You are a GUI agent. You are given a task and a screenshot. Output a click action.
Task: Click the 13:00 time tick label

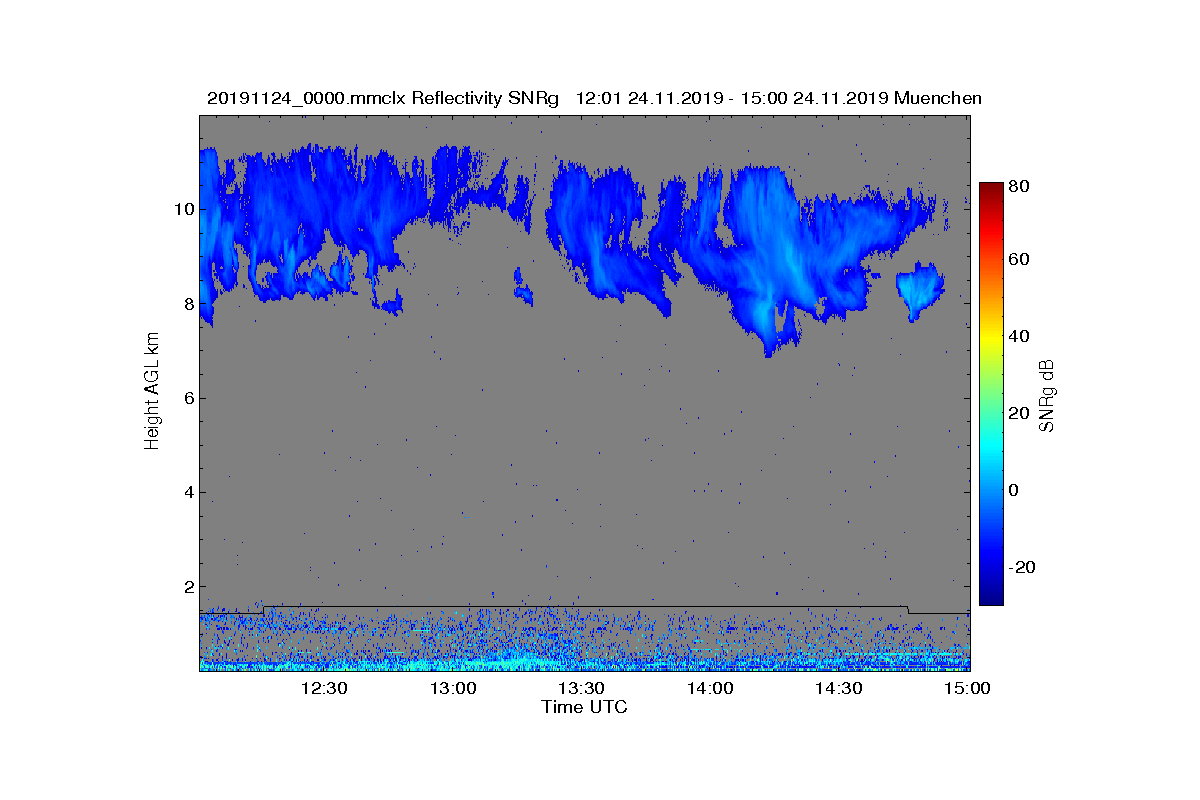click(x=453, y=688)
